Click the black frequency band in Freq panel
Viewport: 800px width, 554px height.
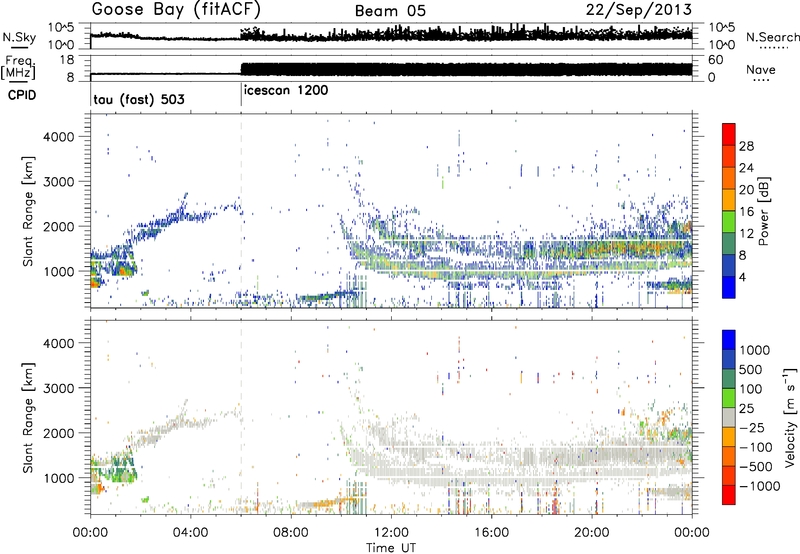[x=466, y=69]
